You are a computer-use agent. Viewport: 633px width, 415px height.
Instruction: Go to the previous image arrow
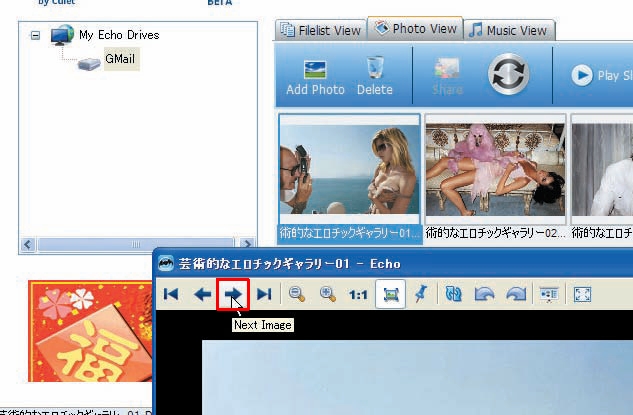click(202, 294)
